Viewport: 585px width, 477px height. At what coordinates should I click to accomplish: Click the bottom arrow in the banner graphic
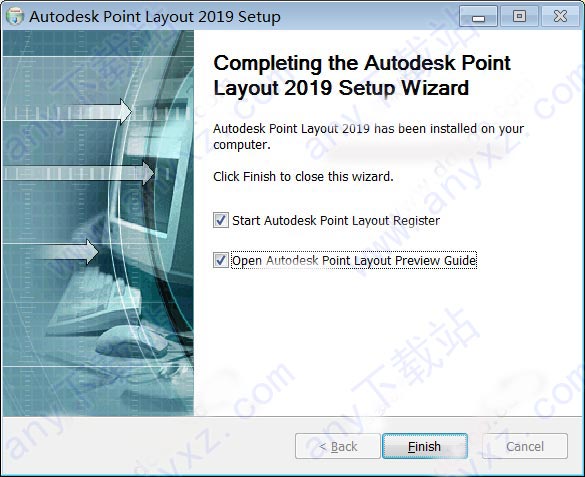(x=51, y=252)
